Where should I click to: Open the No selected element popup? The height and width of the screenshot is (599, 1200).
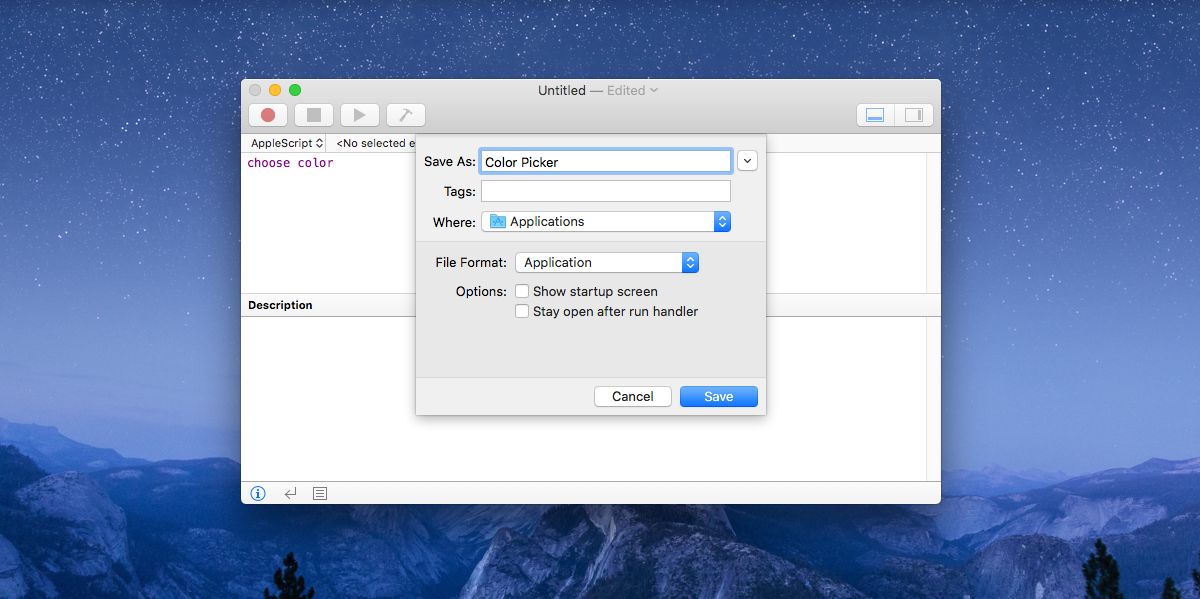point(374,144)
